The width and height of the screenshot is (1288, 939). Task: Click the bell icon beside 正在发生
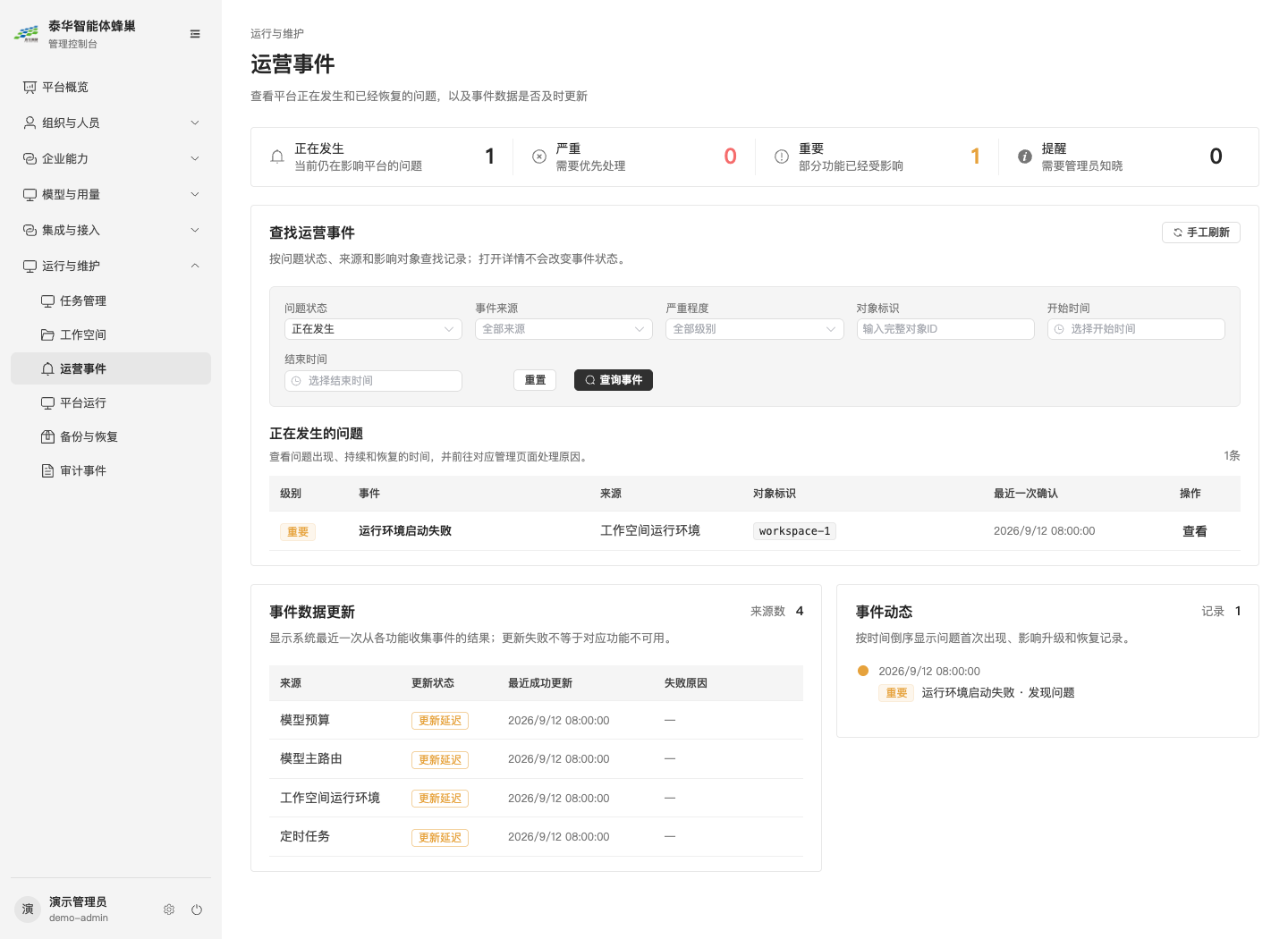pos(277,156)
